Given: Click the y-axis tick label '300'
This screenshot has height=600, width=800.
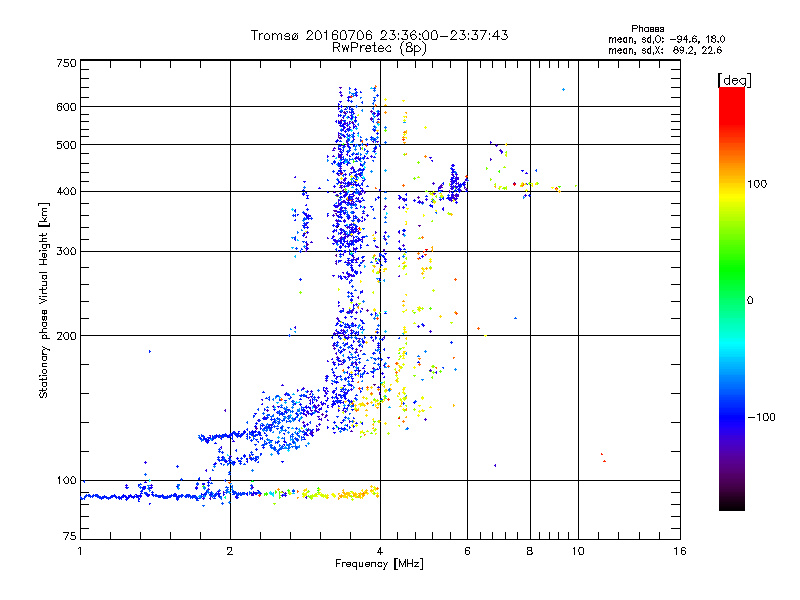Looking at the screenshot, I should pyautogui.click(x=66, y=251).
